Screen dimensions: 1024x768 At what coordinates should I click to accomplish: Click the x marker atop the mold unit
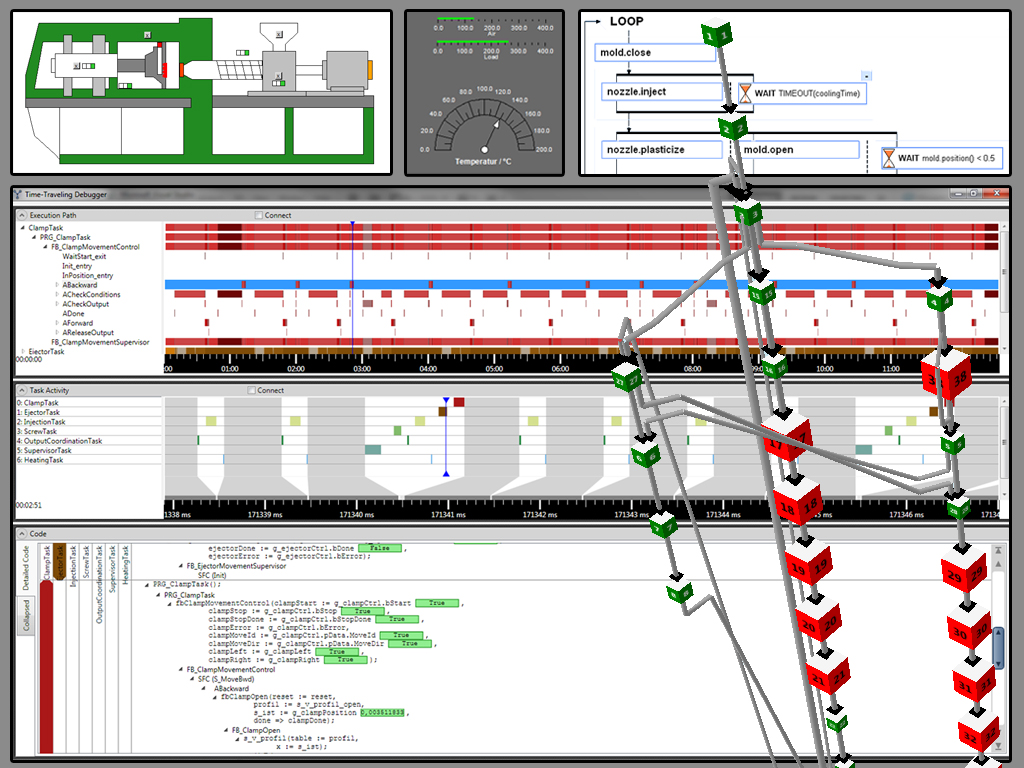coord(148,35)
